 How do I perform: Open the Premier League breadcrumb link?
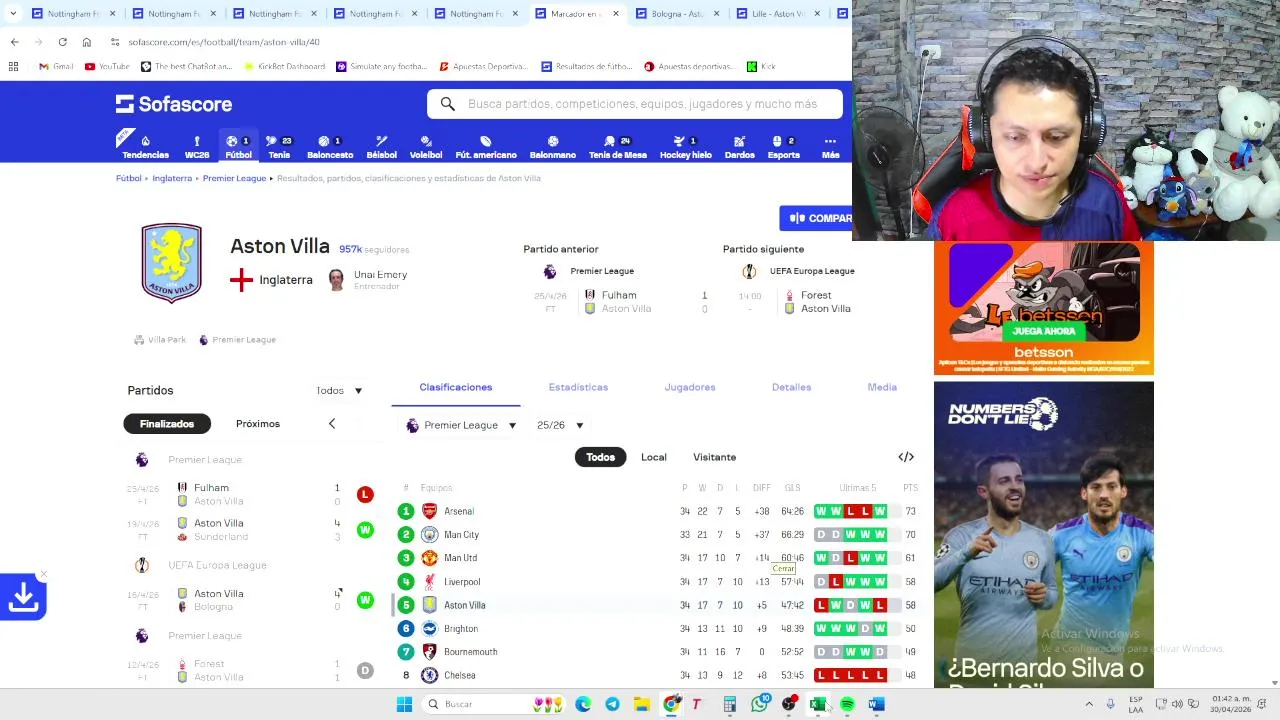pos(234,178)
